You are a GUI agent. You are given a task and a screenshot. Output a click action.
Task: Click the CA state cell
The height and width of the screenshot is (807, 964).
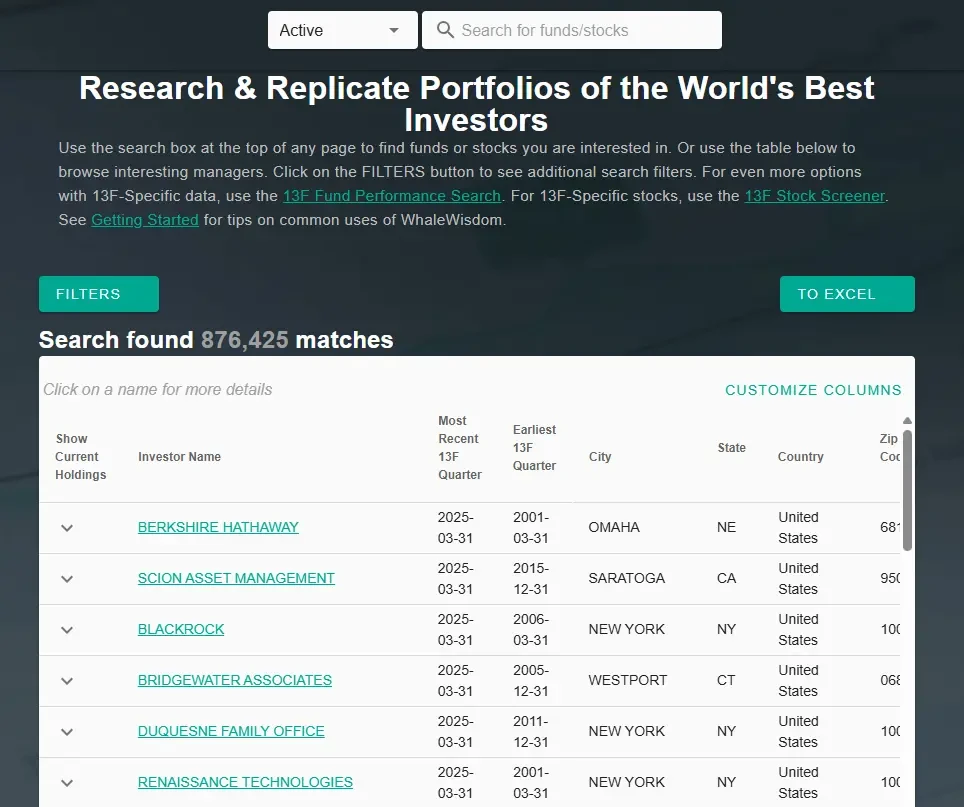[726, 578]
